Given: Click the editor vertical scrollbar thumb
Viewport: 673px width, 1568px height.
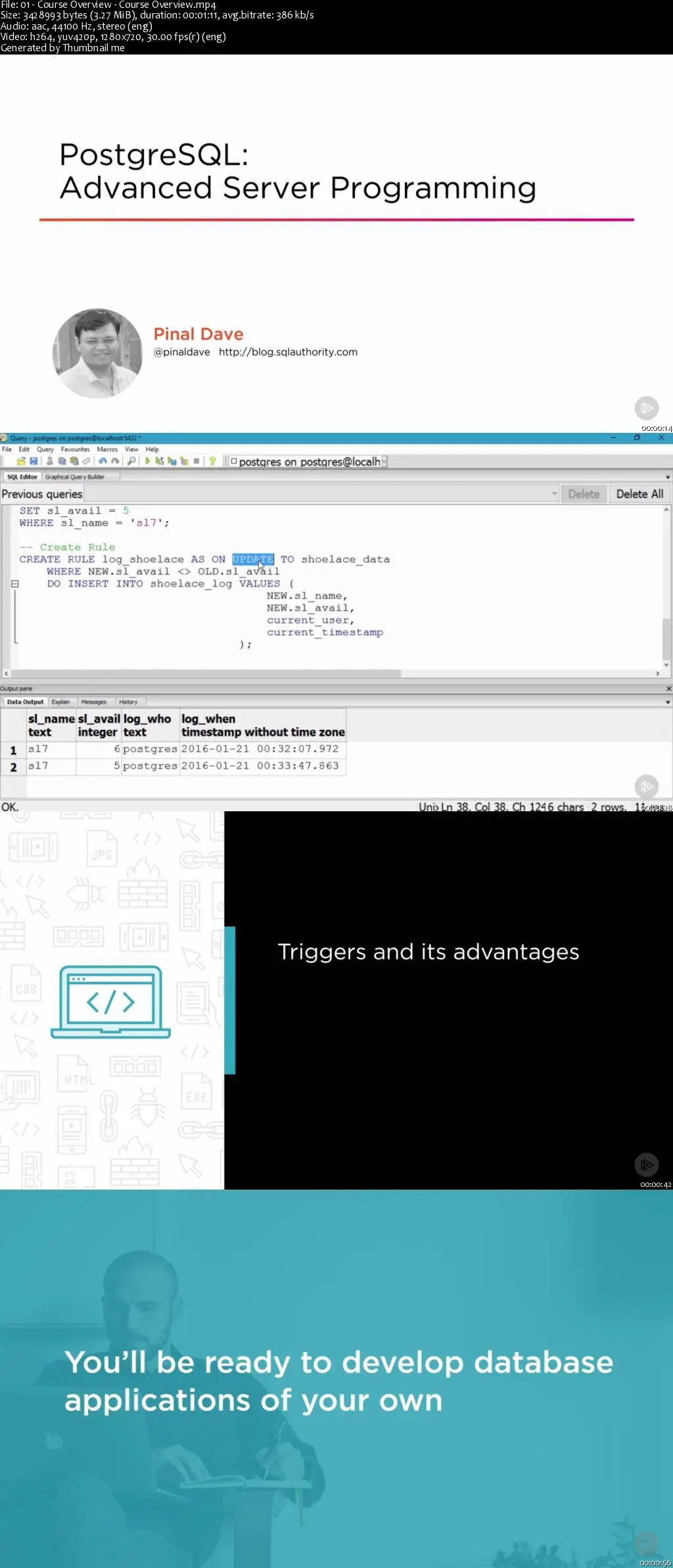Looking at the screenshot, I should pos(666,638).
